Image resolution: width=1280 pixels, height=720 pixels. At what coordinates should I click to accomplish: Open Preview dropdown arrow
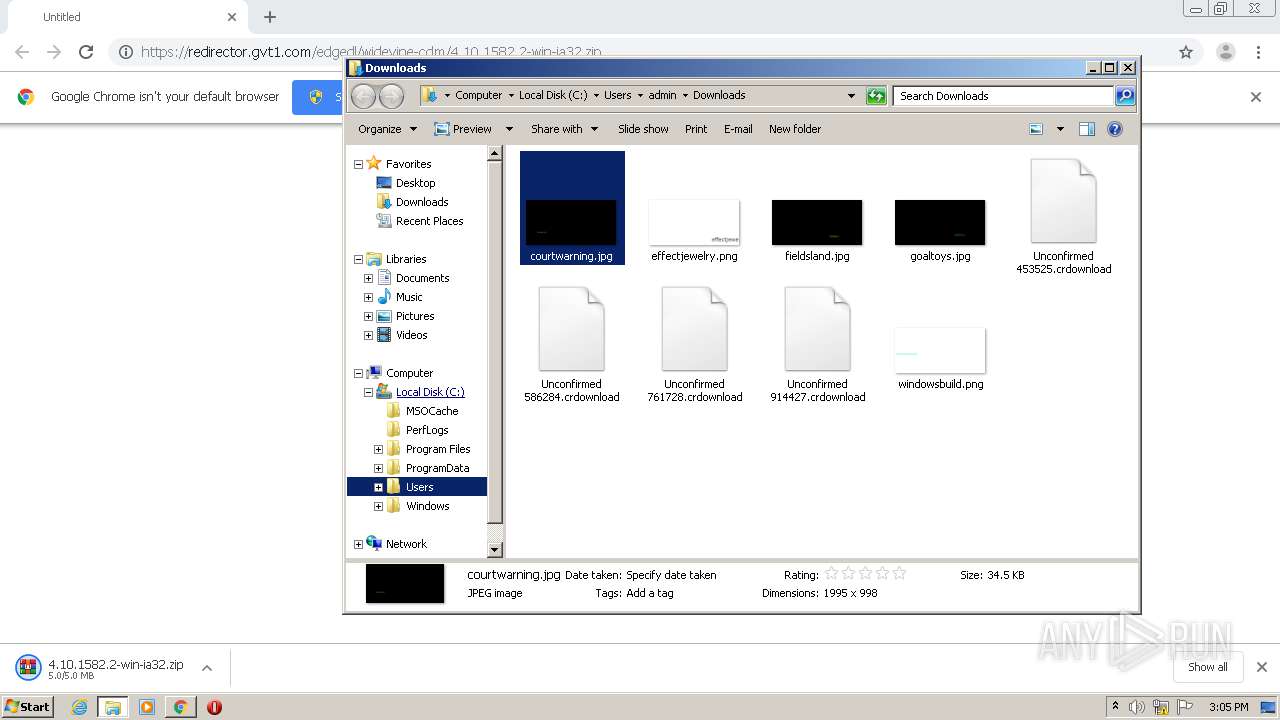[x=509, y=129]
